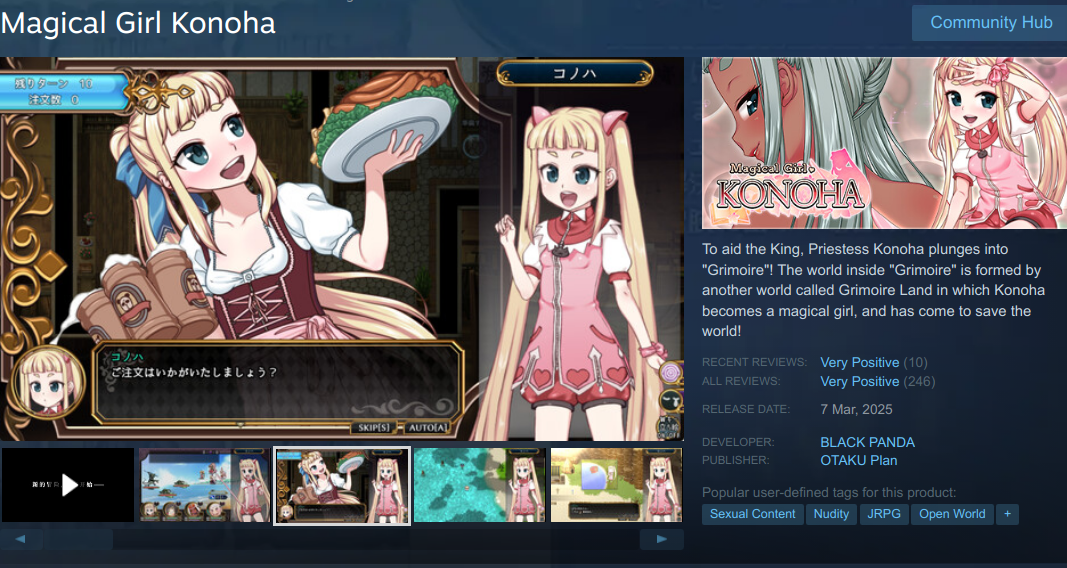Open the Open World tag

pos(952,514)
